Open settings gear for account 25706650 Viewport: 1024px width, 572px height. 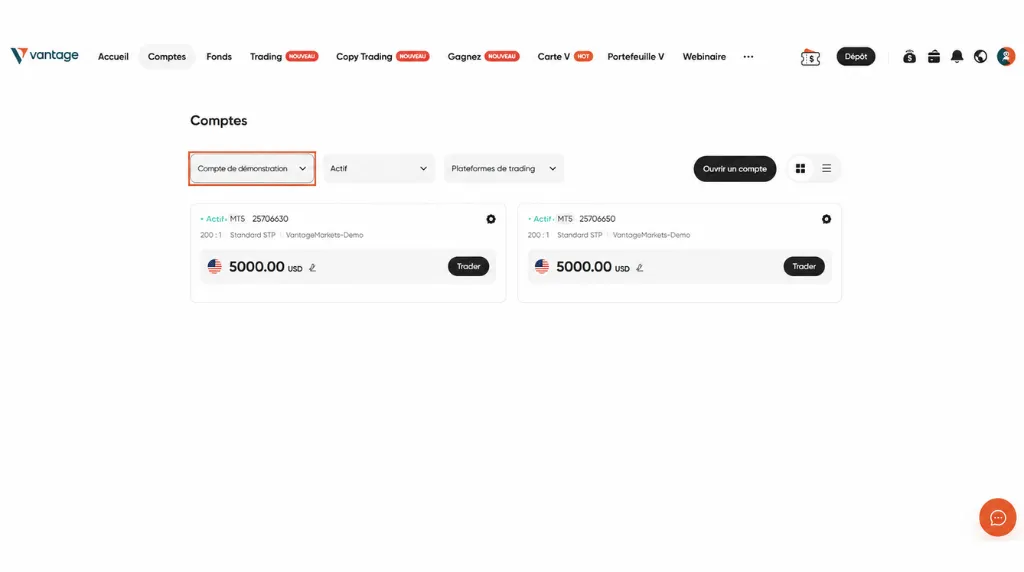[x=826, y=219]
